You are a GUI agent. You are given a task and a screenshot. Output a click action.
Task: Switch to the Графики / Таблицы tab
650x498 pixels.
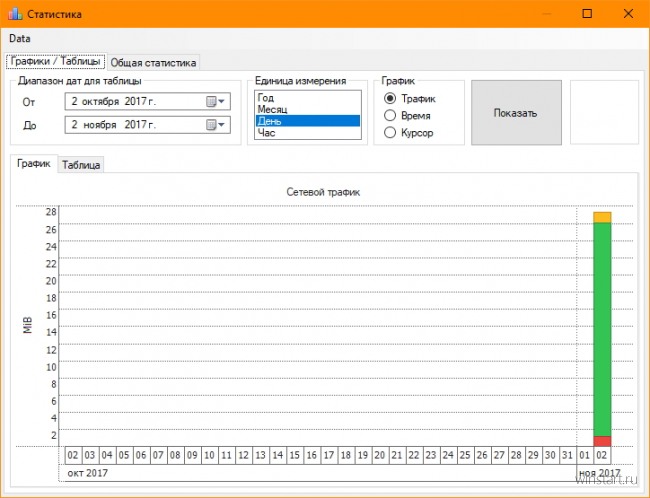click(56, 61)
